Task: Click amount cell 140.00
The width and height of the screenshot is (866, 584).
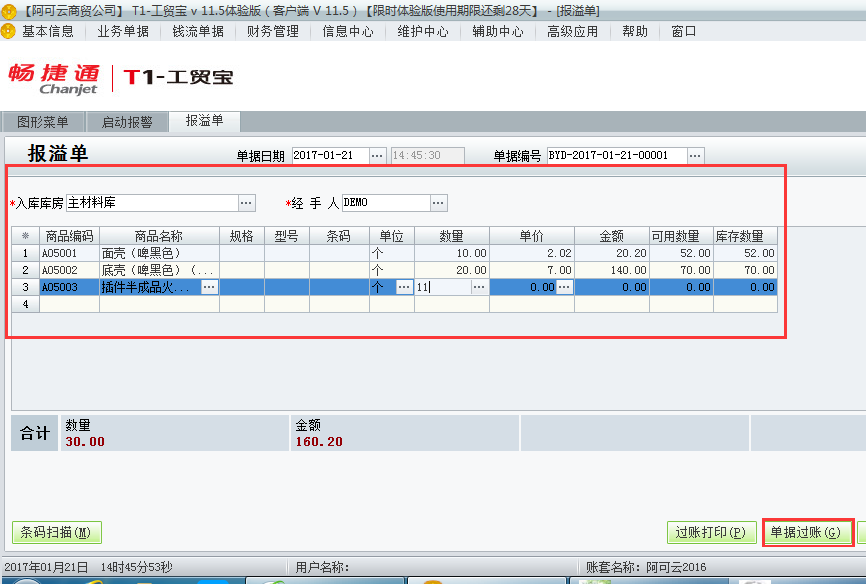Action: coord(612,270)
